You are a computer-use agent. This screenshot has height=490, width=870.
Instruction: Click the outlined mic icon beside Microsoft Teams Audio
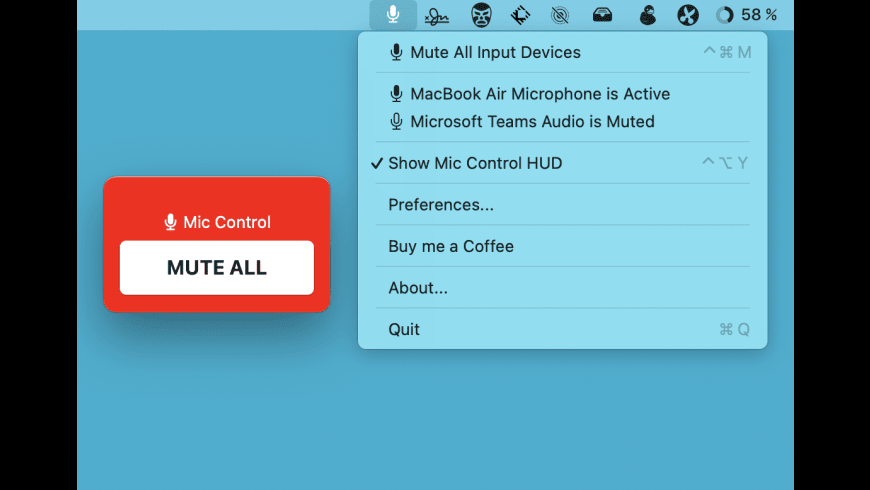[x=396, y=121]
